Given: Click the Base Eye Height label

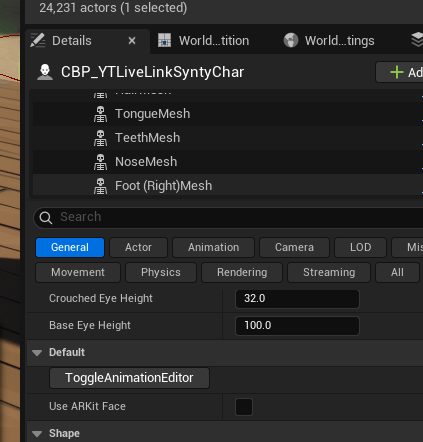Looking at the screenshot, I should [90, 325].
